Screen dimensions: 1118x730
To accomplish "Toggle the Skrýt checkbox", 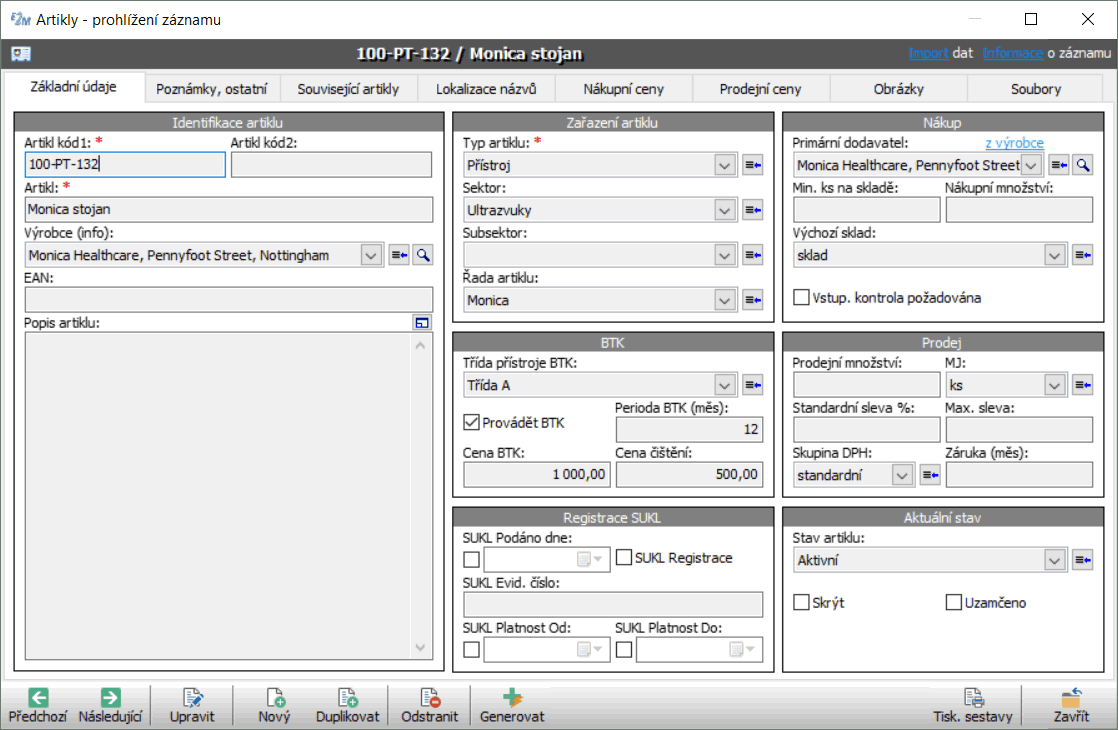I will [x=801, y=602].
